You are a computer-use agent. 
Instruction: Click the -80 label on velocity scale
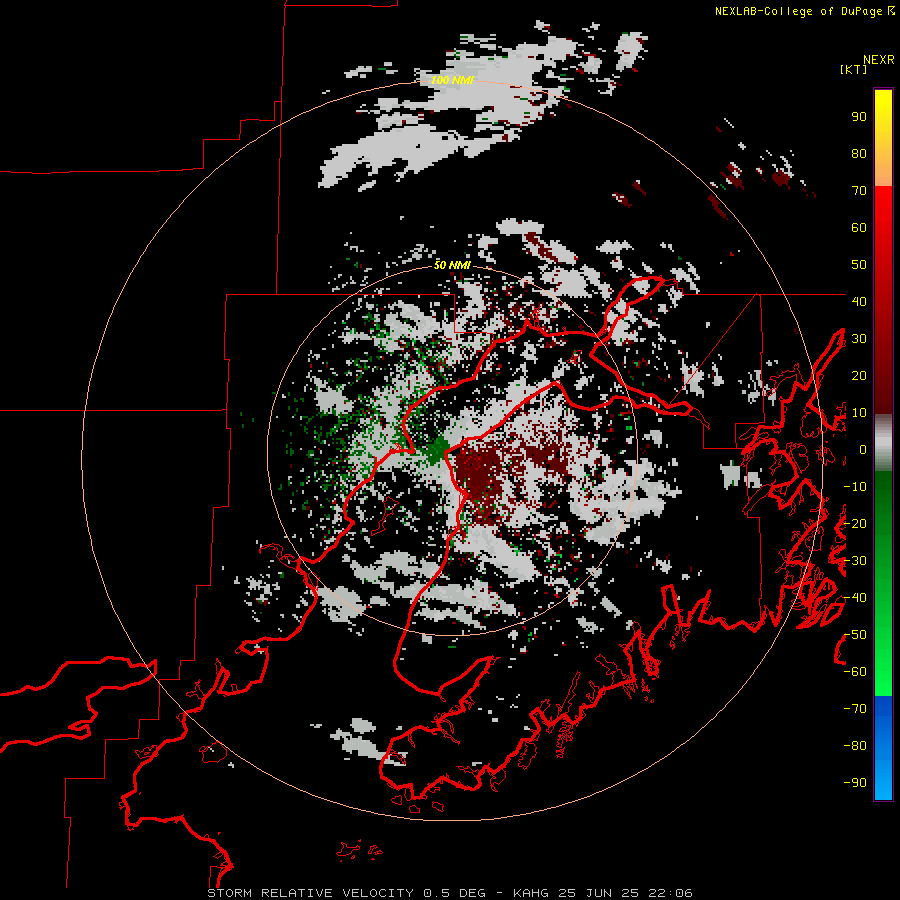(855, 746)
